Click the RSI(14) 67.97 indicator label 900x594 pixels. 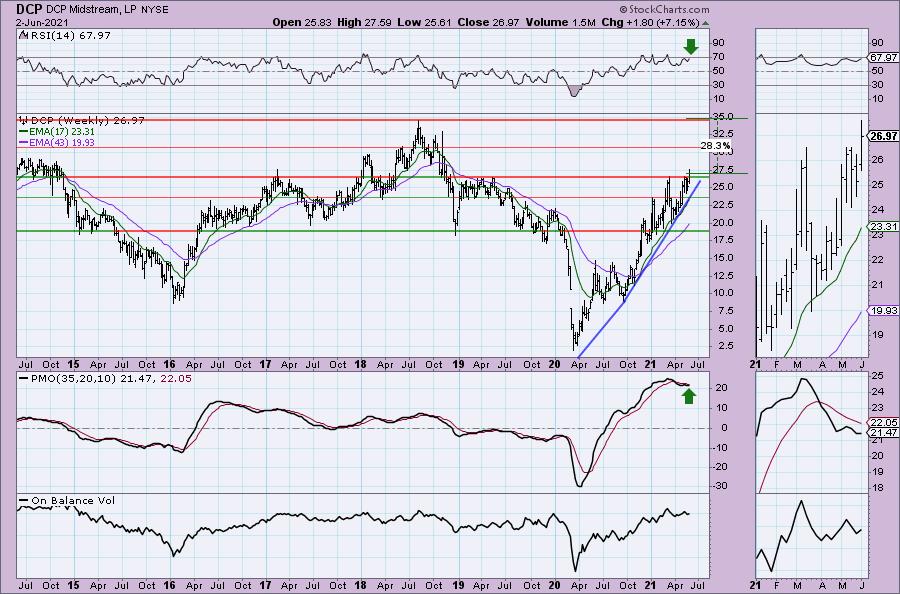(x=69, y=36)
